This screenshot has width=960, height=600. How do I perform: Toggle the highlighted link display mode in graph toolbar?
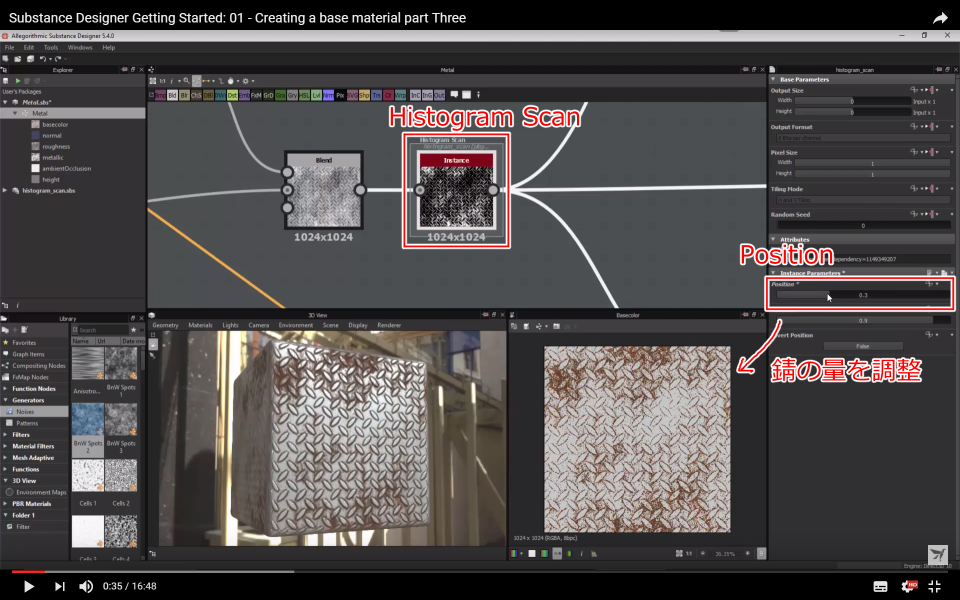(x=196, y=81)
